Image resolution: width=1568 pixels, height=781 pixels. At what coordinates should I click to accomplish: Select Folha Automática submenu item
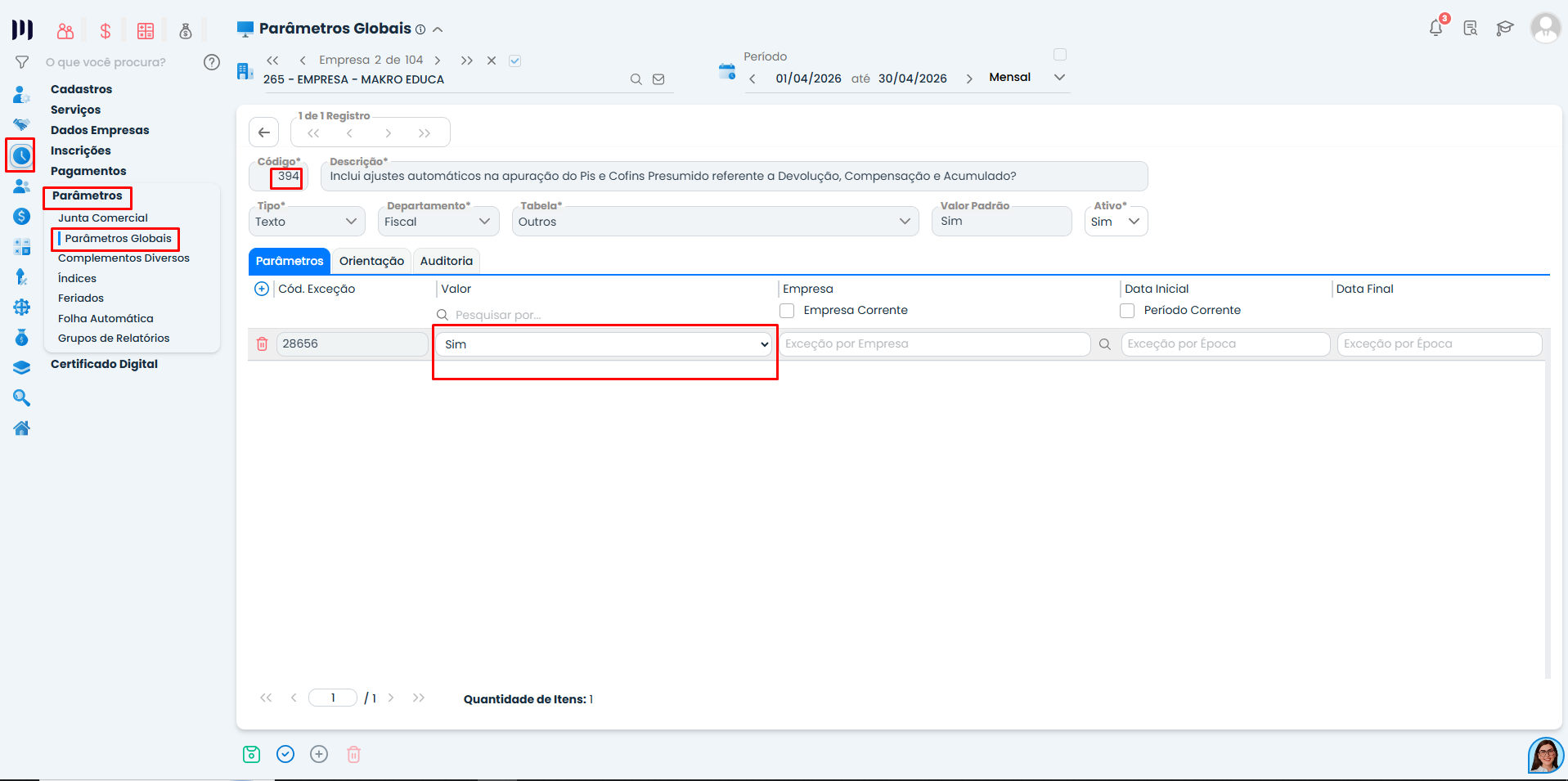coord(106,318)
